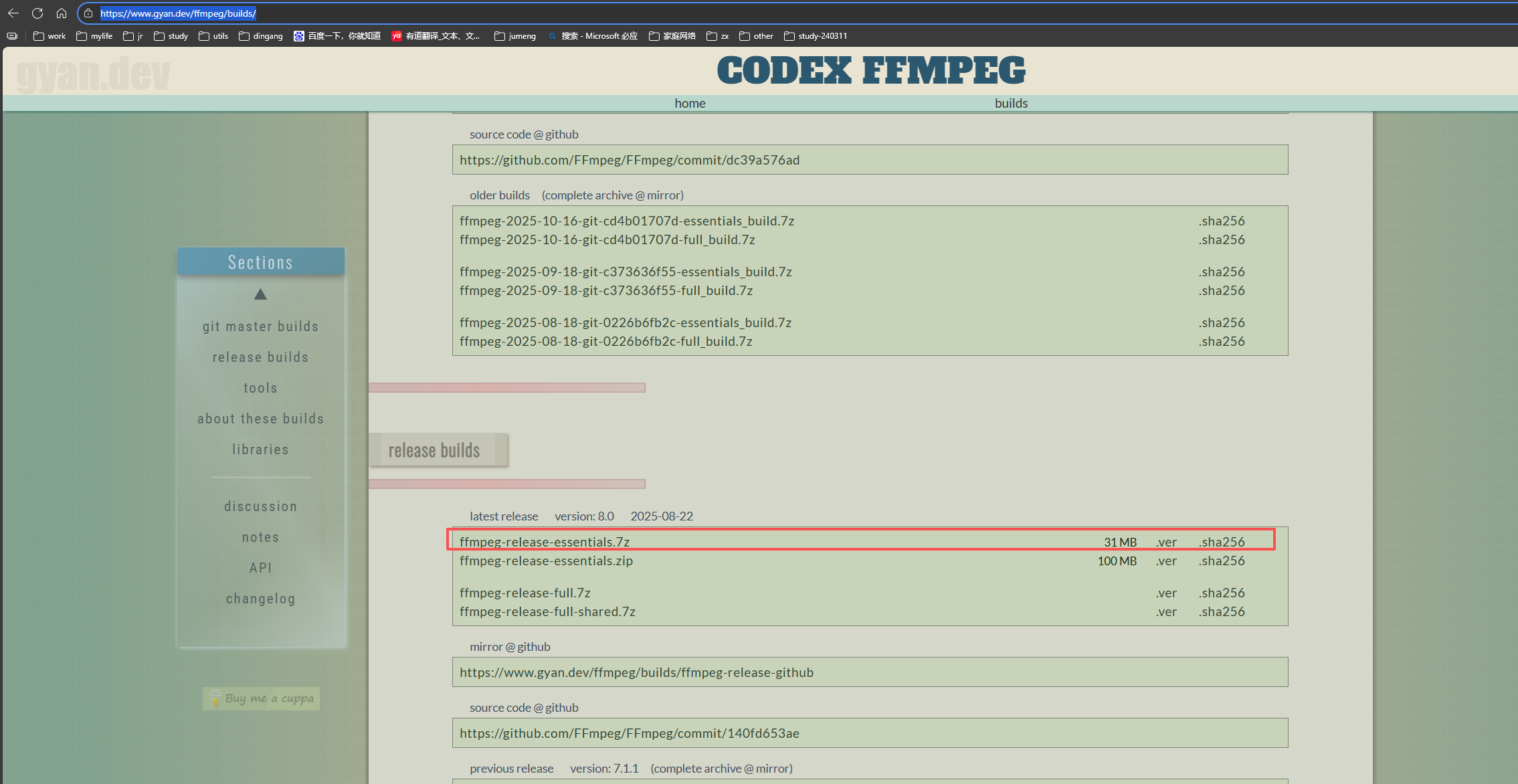Open the changelog sidebar link

tap(260, 599)
